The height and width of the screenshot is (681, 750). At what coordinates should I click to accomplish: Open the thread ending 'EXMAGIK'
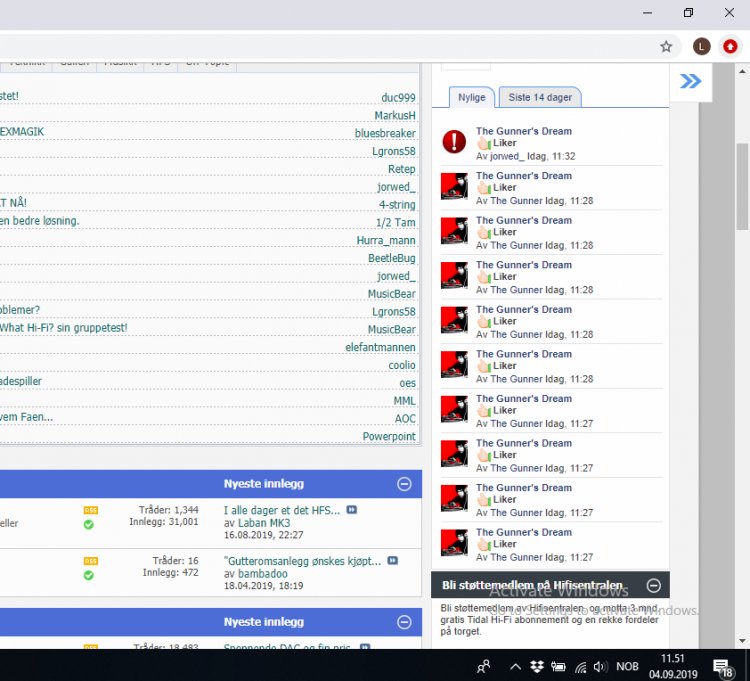click(x=22, y=132)
